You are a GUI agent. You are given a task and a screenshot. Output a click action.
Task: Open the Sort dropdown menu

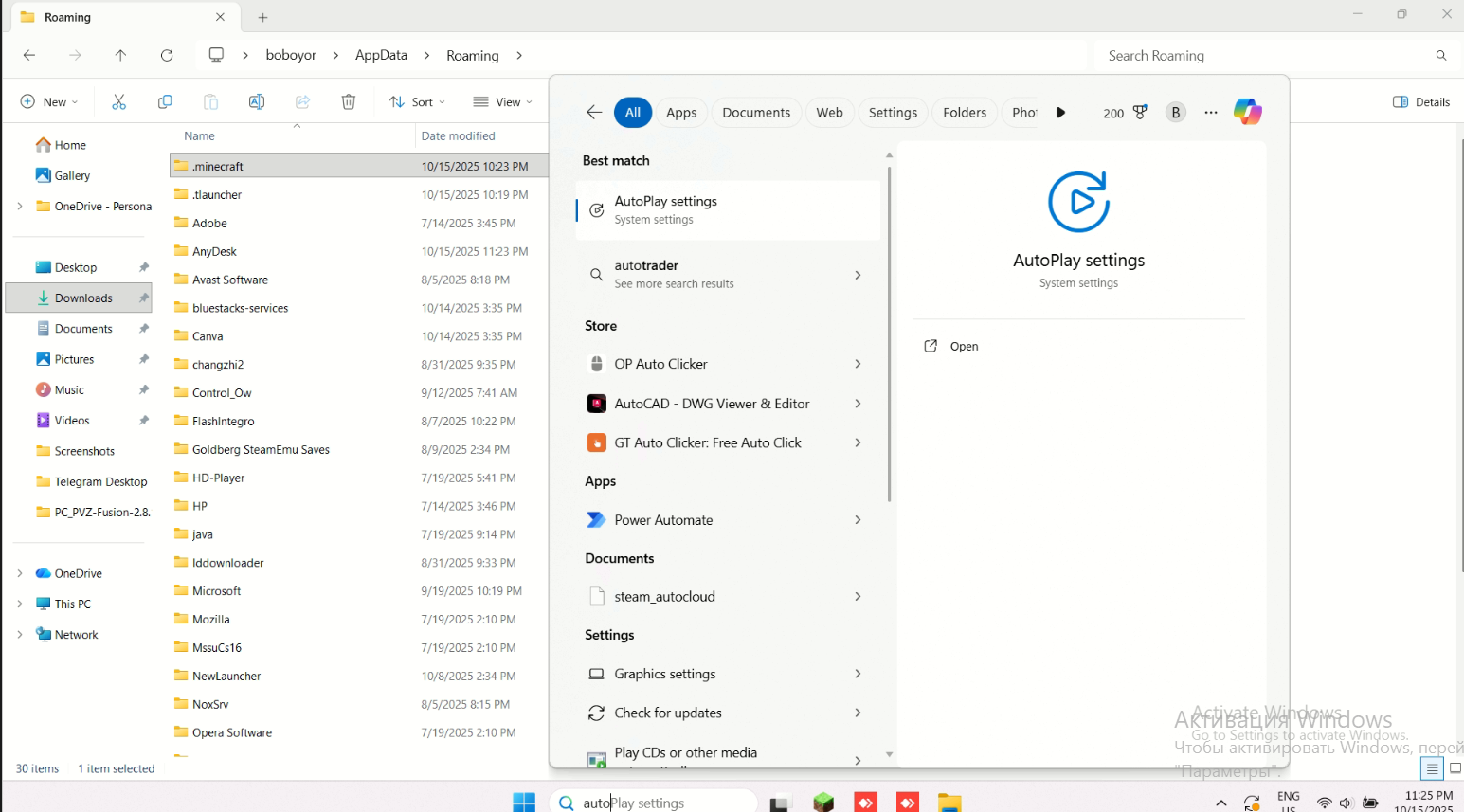pyautogui.click(x=417, y=102)
